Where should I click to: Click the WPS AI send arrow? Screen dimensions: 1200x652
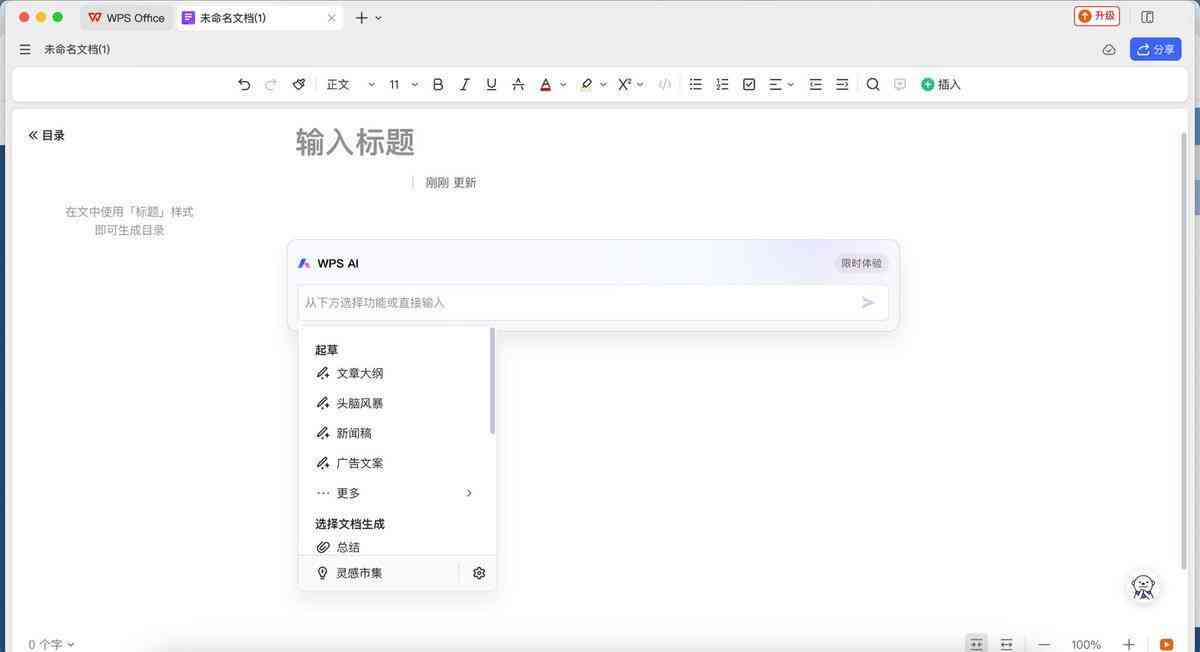(x=868, y=302)
